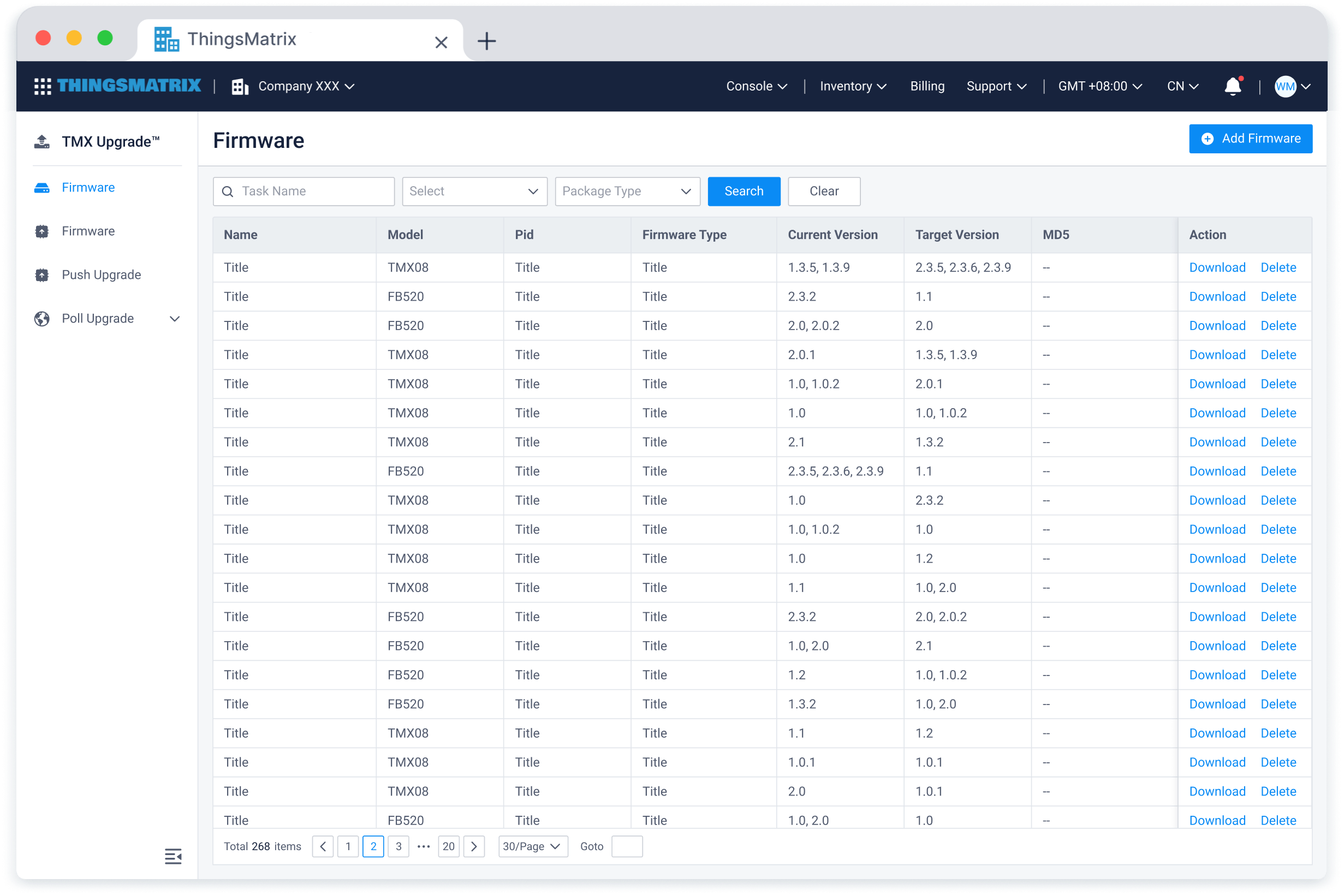Go to page 20

(x=449, y=846)
